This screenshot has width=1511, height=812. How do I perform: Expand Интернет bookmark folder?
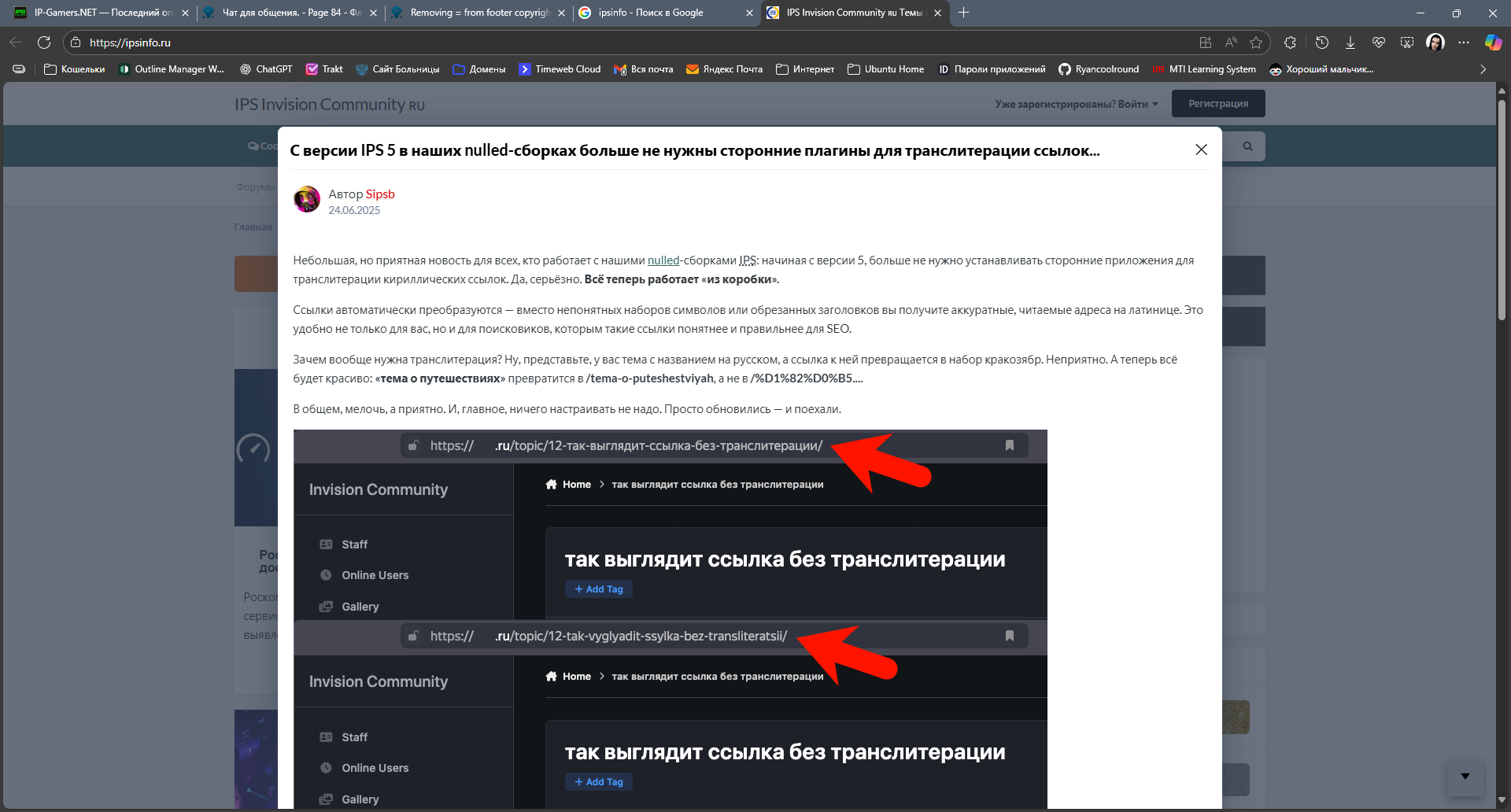[805, 69]
